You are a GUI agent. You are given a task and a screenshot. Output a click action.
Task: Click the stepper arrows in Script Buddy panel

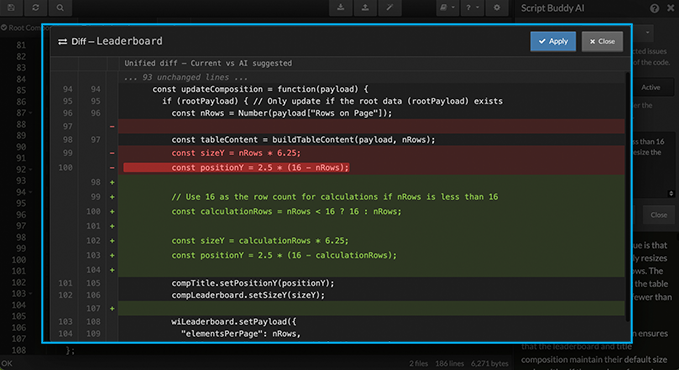pos(671,193)
